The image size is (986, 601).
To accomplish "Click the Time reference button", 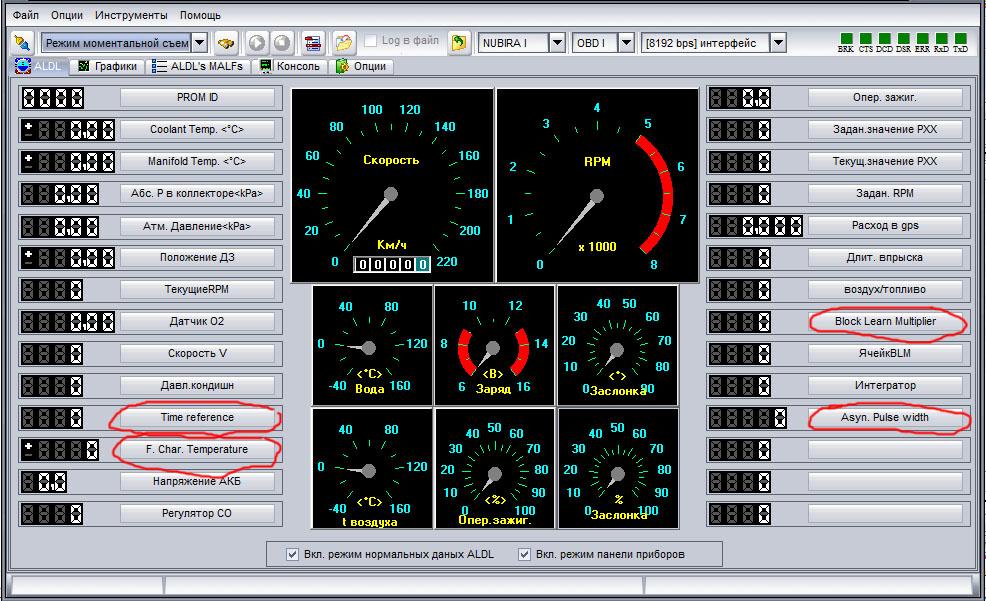I will [197, 417].
